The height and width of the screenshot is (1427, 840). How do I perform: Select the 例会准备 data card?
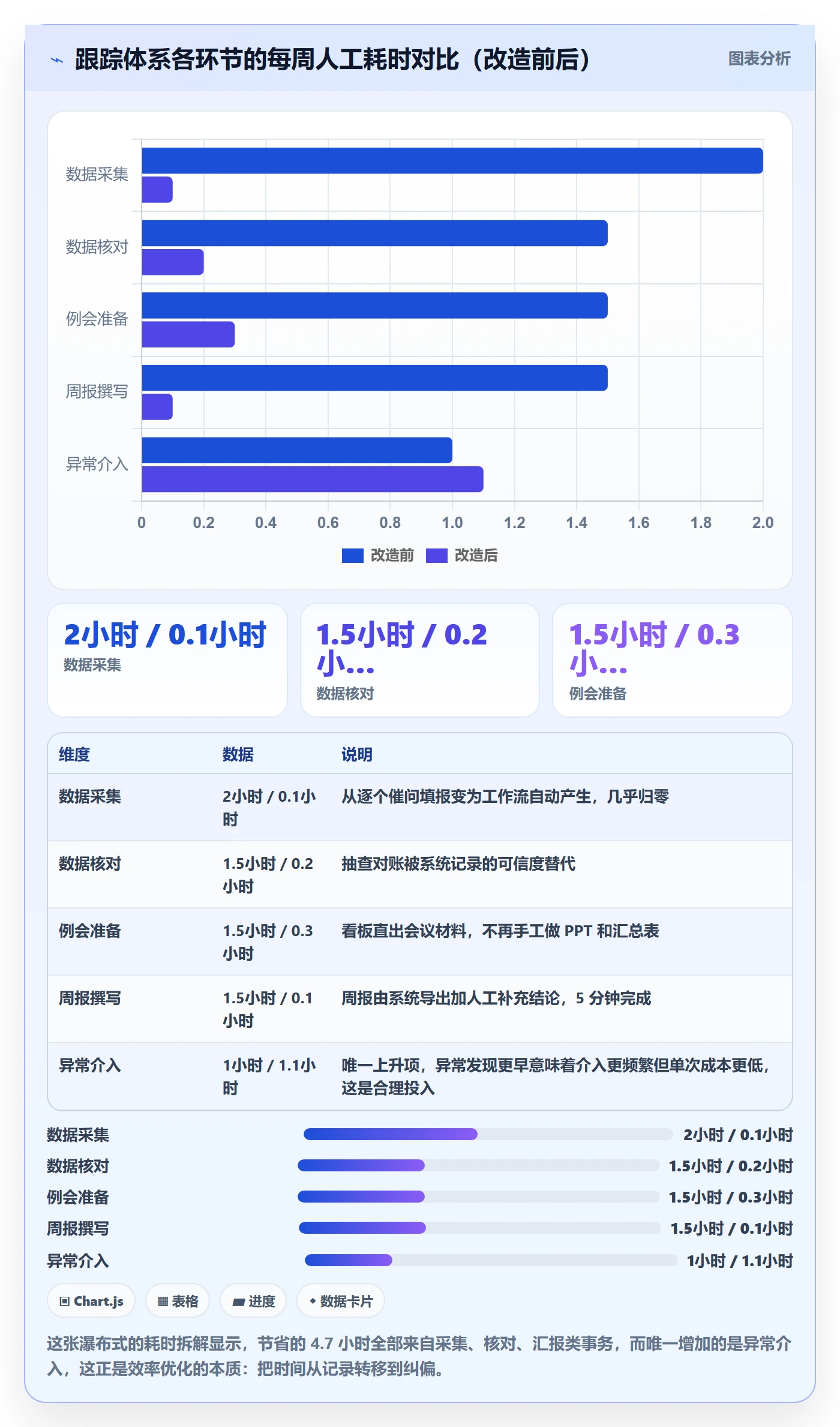[x=672, y=660]
